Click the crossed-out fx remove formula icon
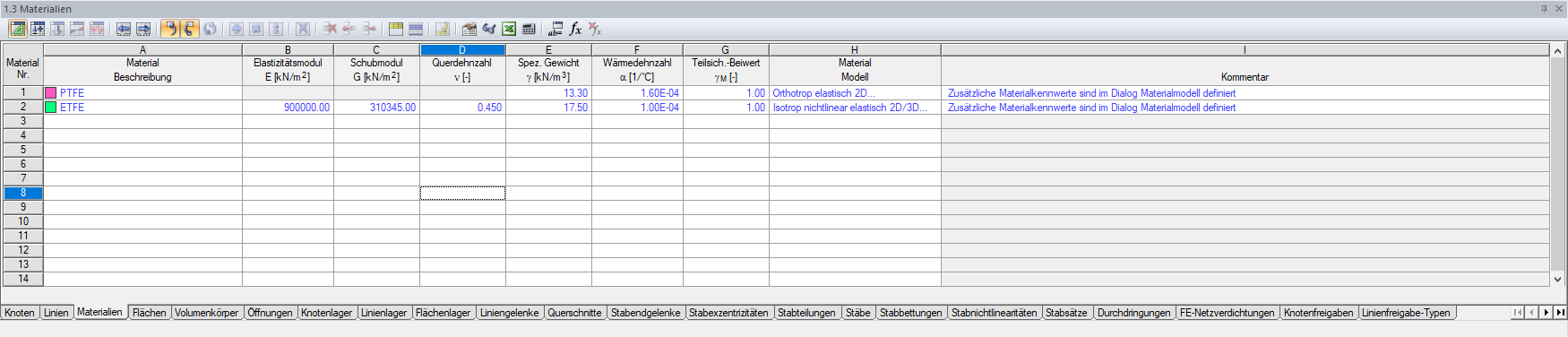This screenshot has height=337, width=1568. tap(595, 29)
